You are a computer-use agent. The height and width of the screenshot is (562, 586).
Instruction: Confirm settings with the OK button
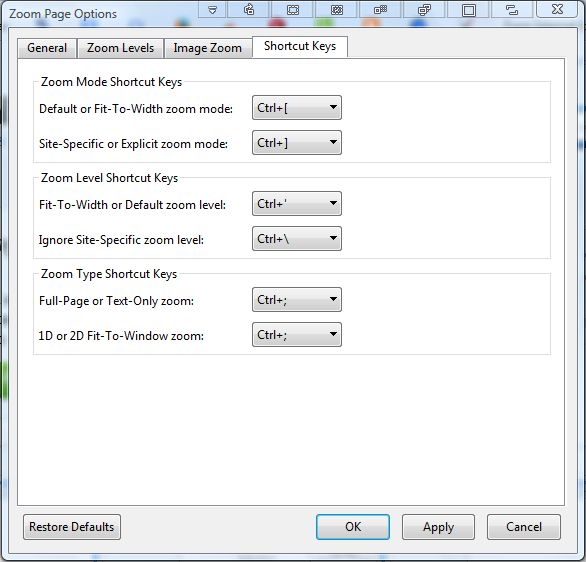point(353,527)
